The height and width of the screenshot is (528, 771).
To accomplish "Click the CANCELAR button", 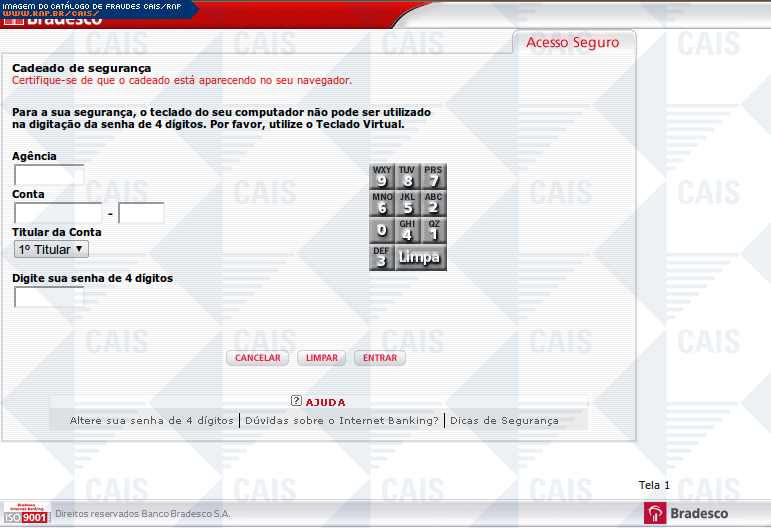I will pos(257,358).
